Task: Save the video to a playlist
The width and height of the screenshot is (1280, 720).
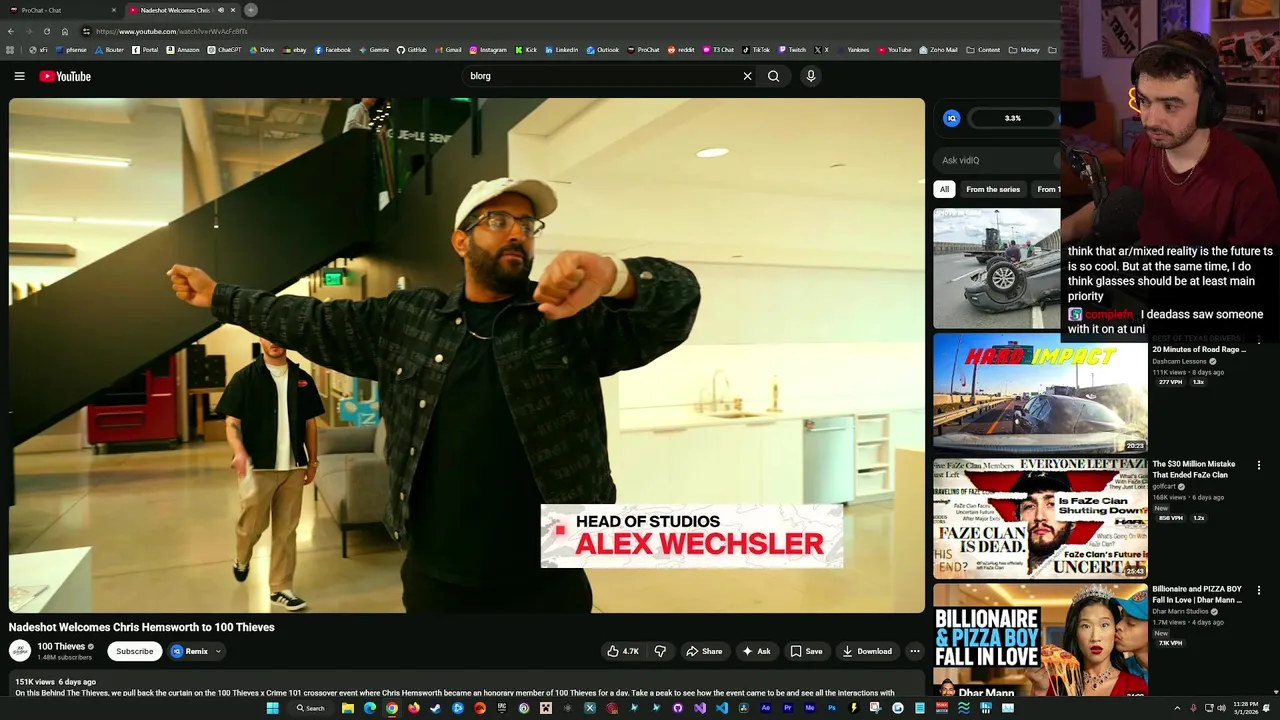Action: 806,651
